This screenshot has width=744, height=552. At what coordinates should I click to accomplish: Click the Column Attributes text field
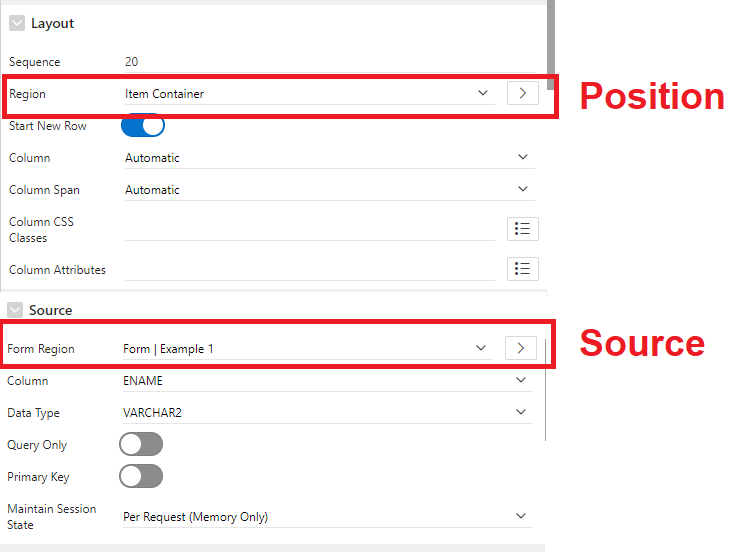click(x=309, y=269)
